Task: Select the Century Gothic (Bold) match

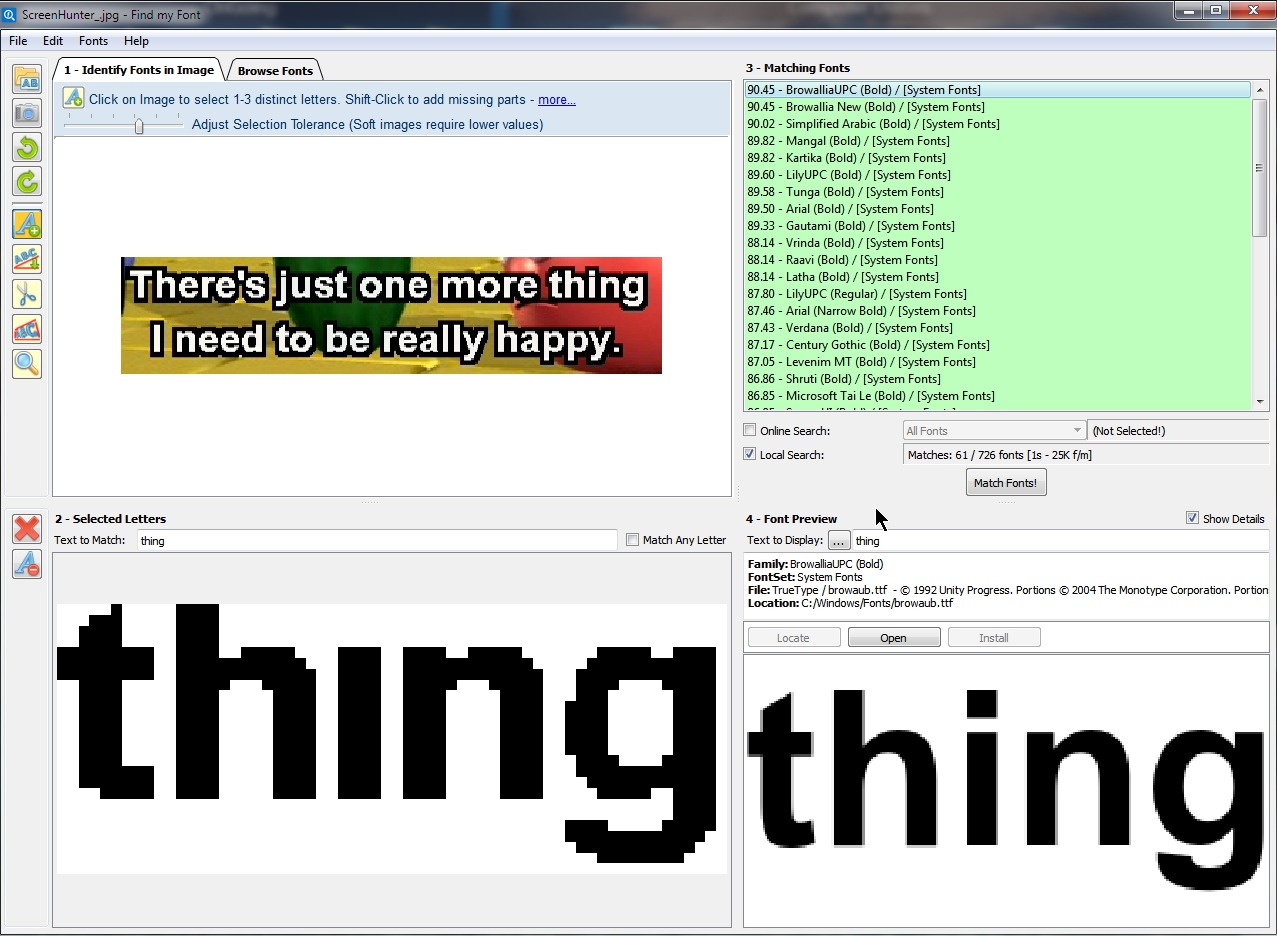Action: 998,345
